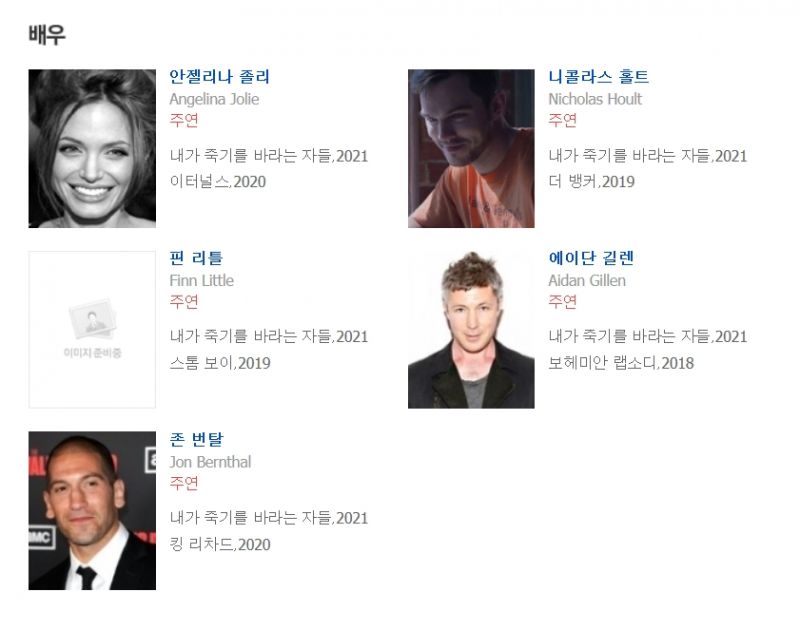Open Aidan Gillen's profile photo
800x630 pixels.
click(471, 330)
